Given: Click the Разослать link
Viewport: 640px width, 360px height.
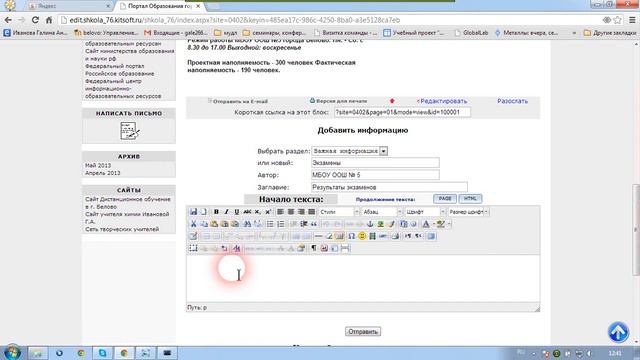Looking at the screenshot, I should click(512, 101).
